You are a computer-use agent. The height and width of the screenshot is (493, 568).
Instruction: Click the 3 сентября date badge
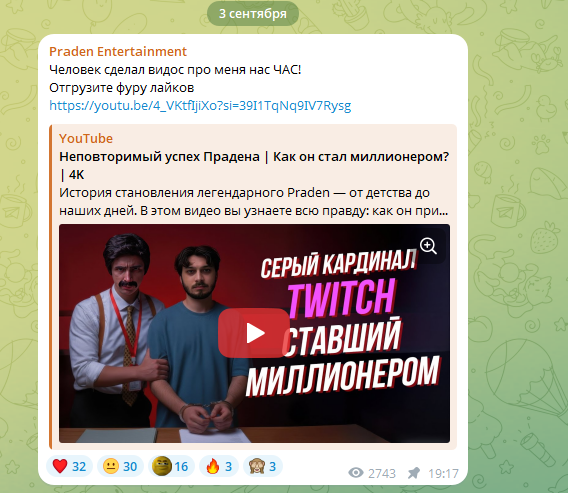(x=253, y=14)
